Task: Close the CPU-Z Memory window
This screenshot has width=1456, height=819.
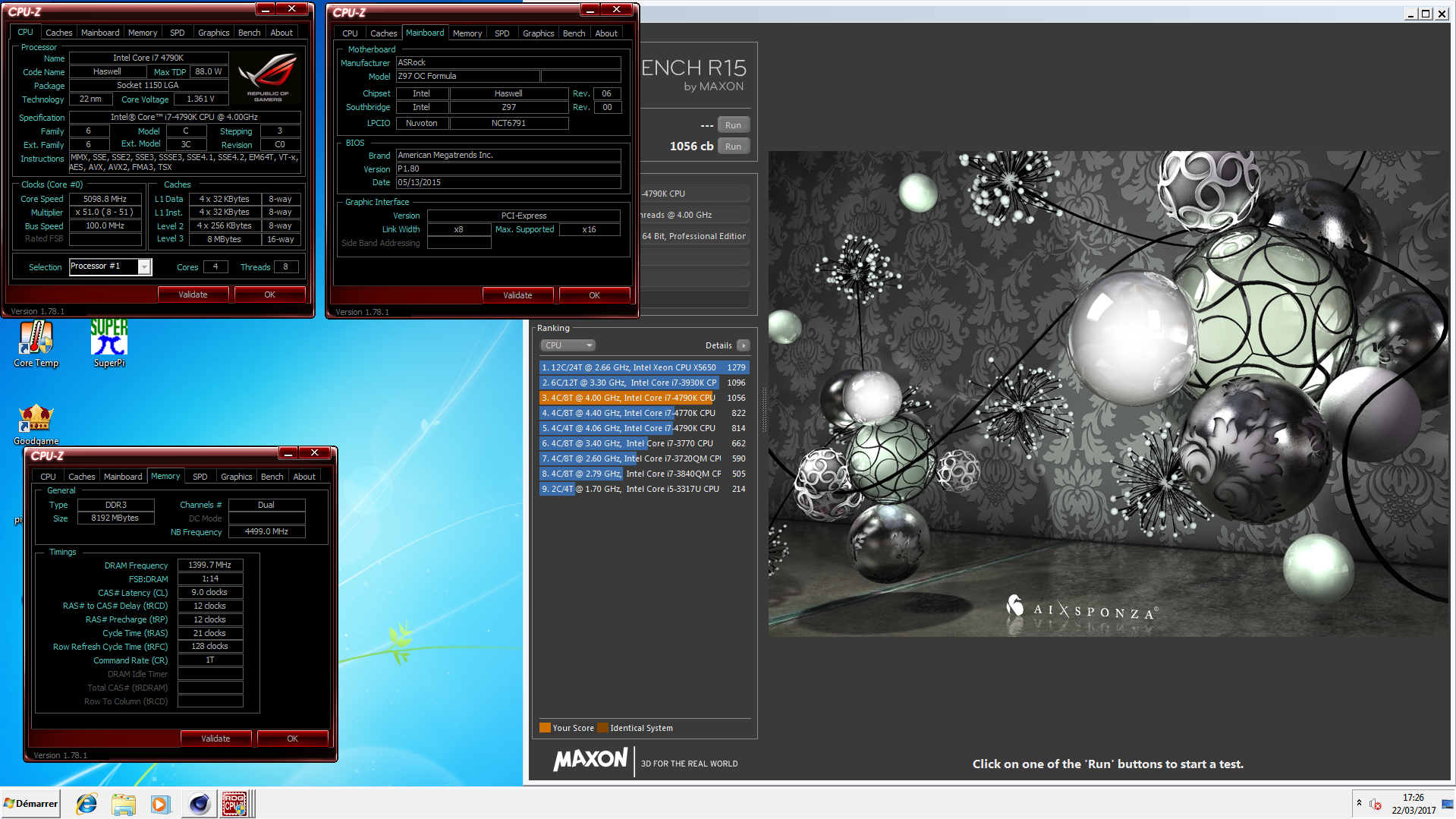Action: pyautogui.click(x=314, y=453)
